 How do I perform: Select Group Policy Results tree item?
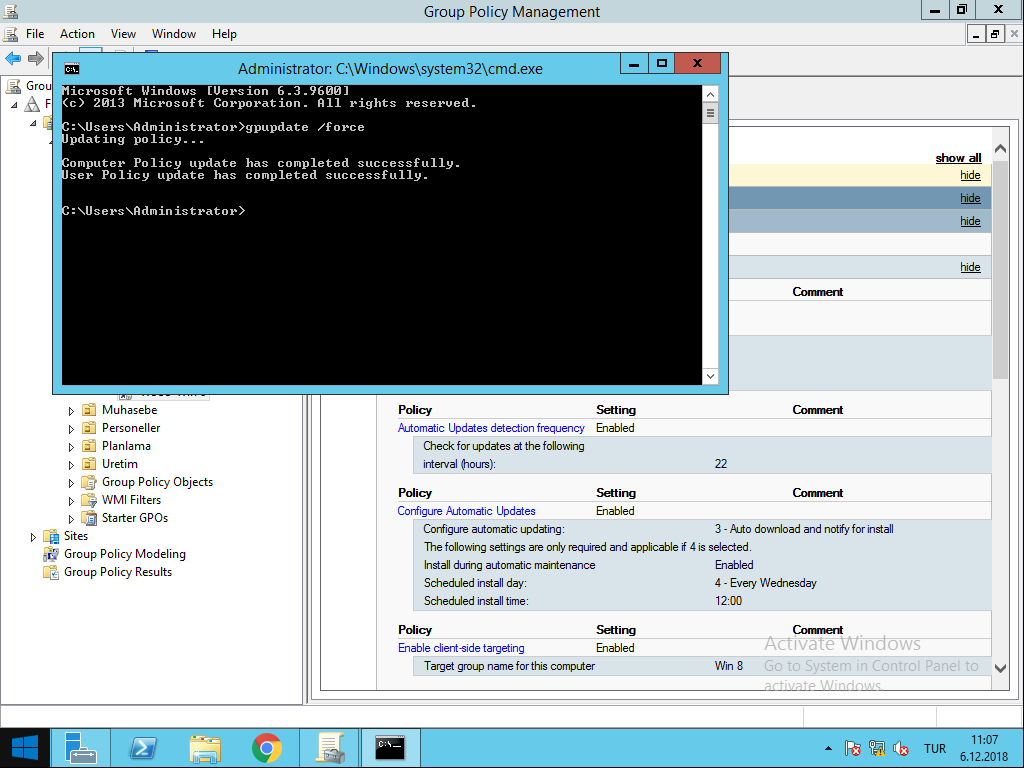click(118, 572)
